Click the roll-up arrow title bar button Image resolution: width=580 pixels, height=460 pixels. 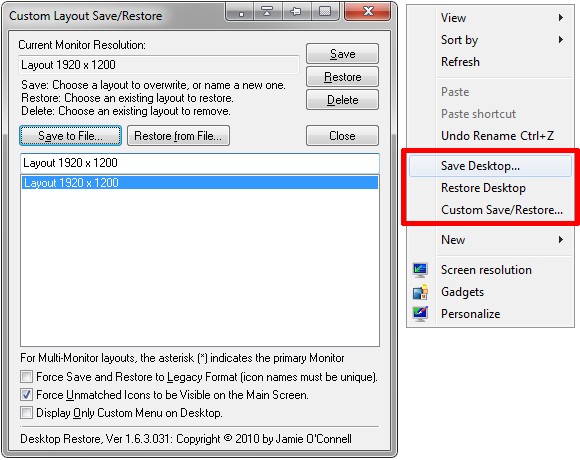(267, 12)
